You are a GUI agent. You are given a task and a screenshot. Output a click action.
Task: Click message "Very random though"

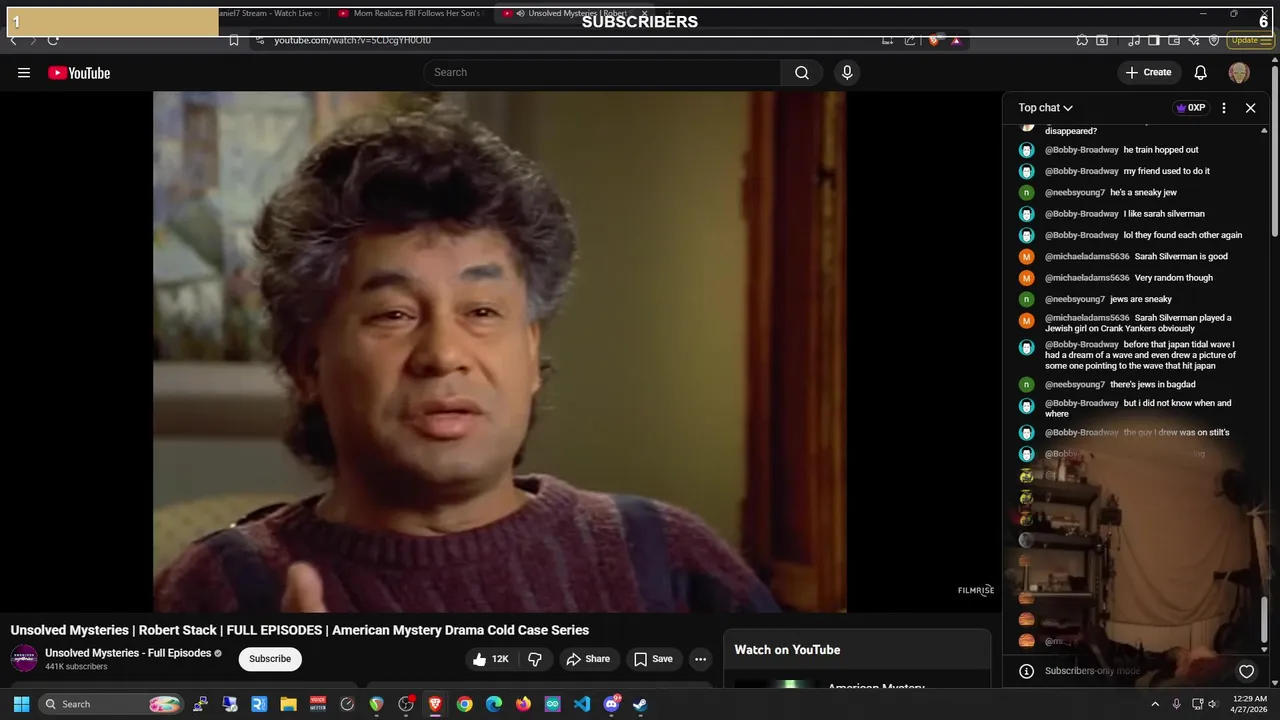(x=1173, y=278)
